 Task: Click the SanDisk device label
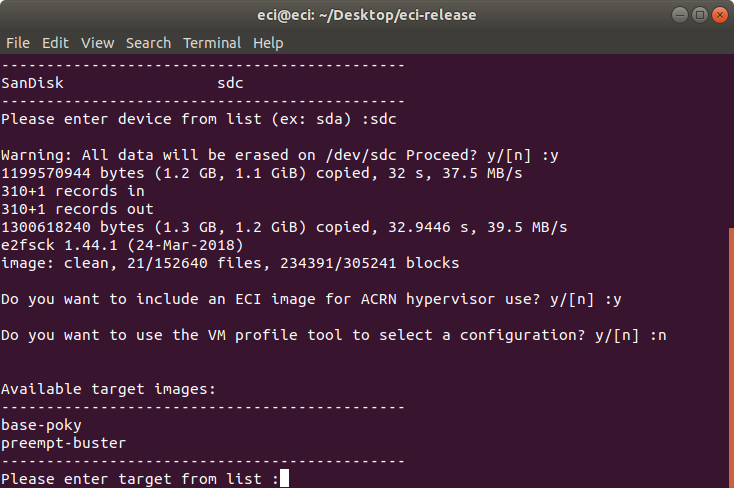(x=32, y=83)
